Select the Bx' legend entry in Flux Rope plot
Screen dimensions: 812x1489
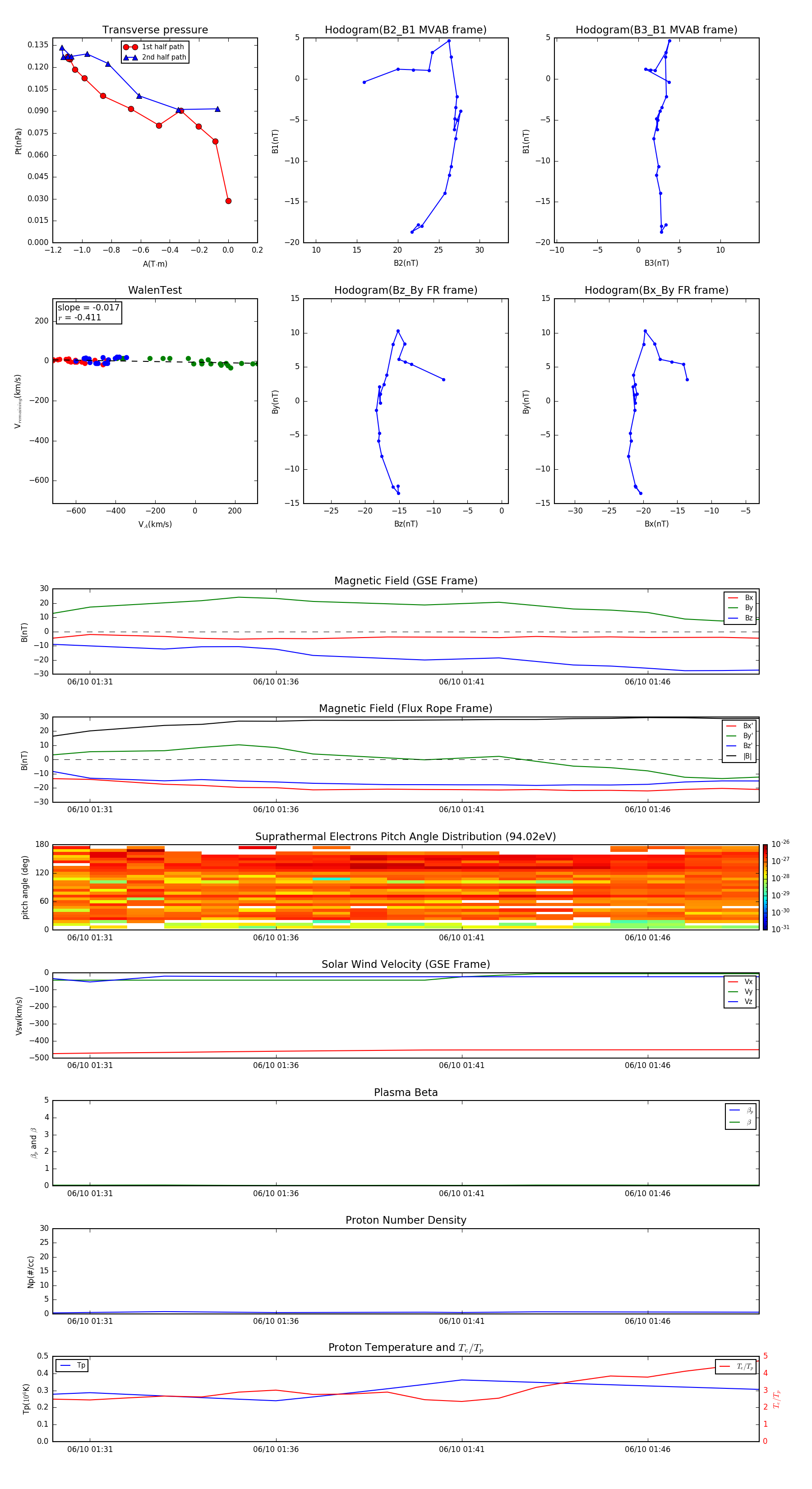pyautogui.click(x=739, y=726)
